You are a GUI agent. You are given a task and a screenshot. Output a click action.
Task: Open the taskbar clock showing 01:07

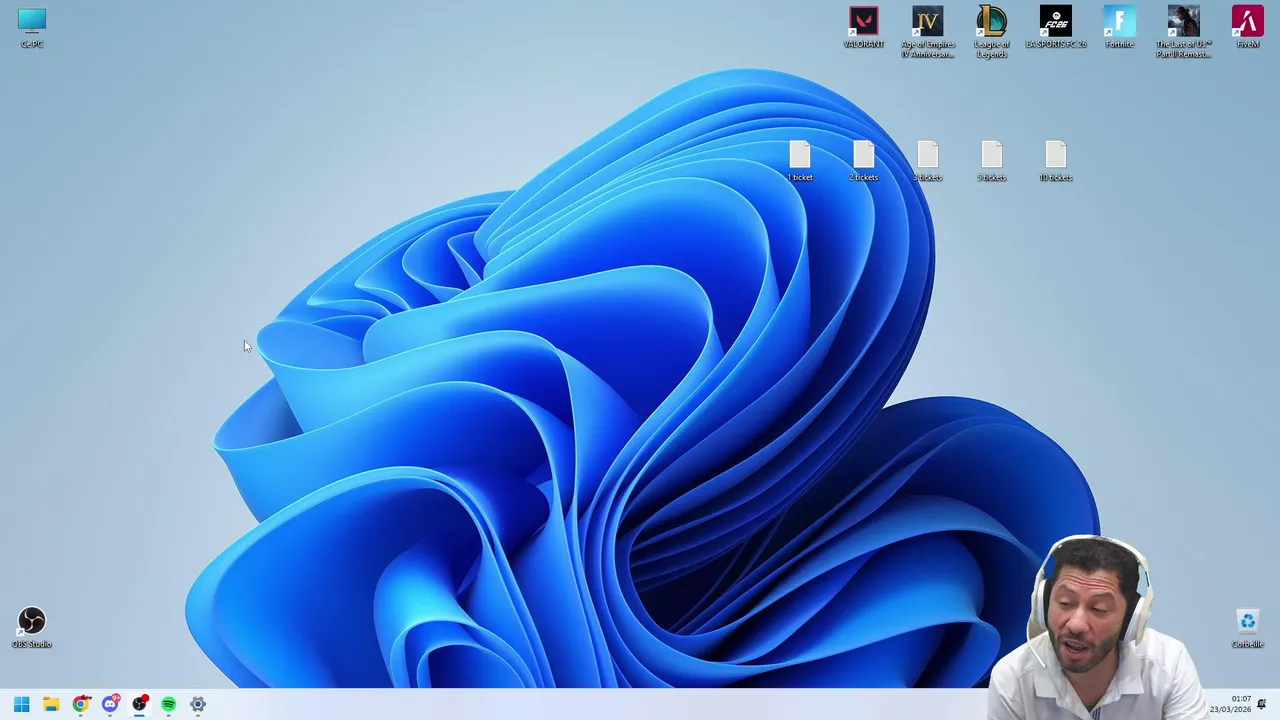(x=1230, y=704)
